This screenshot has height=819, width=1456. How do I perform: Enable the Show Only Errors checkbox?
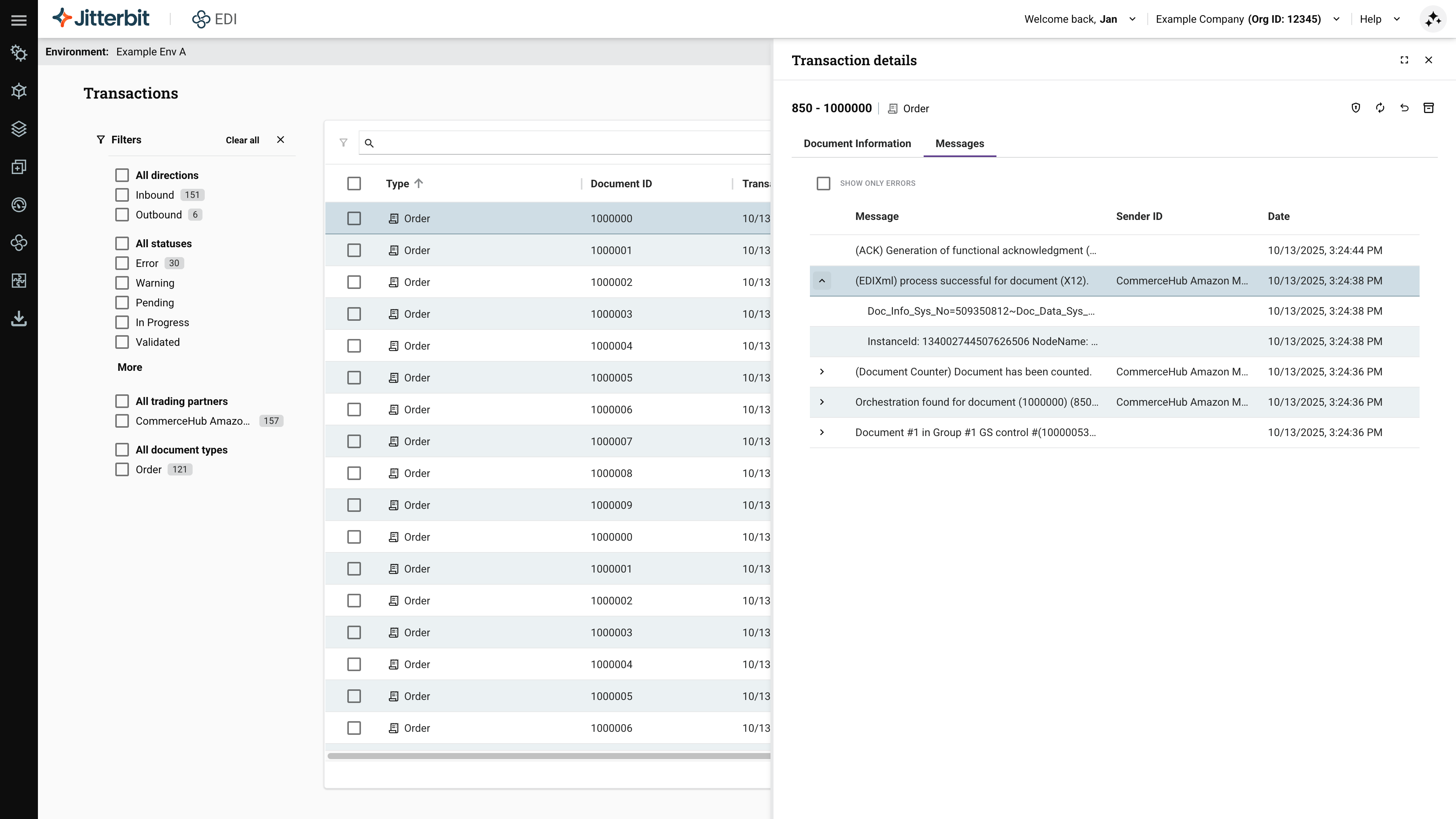click(x=823, y=183)
